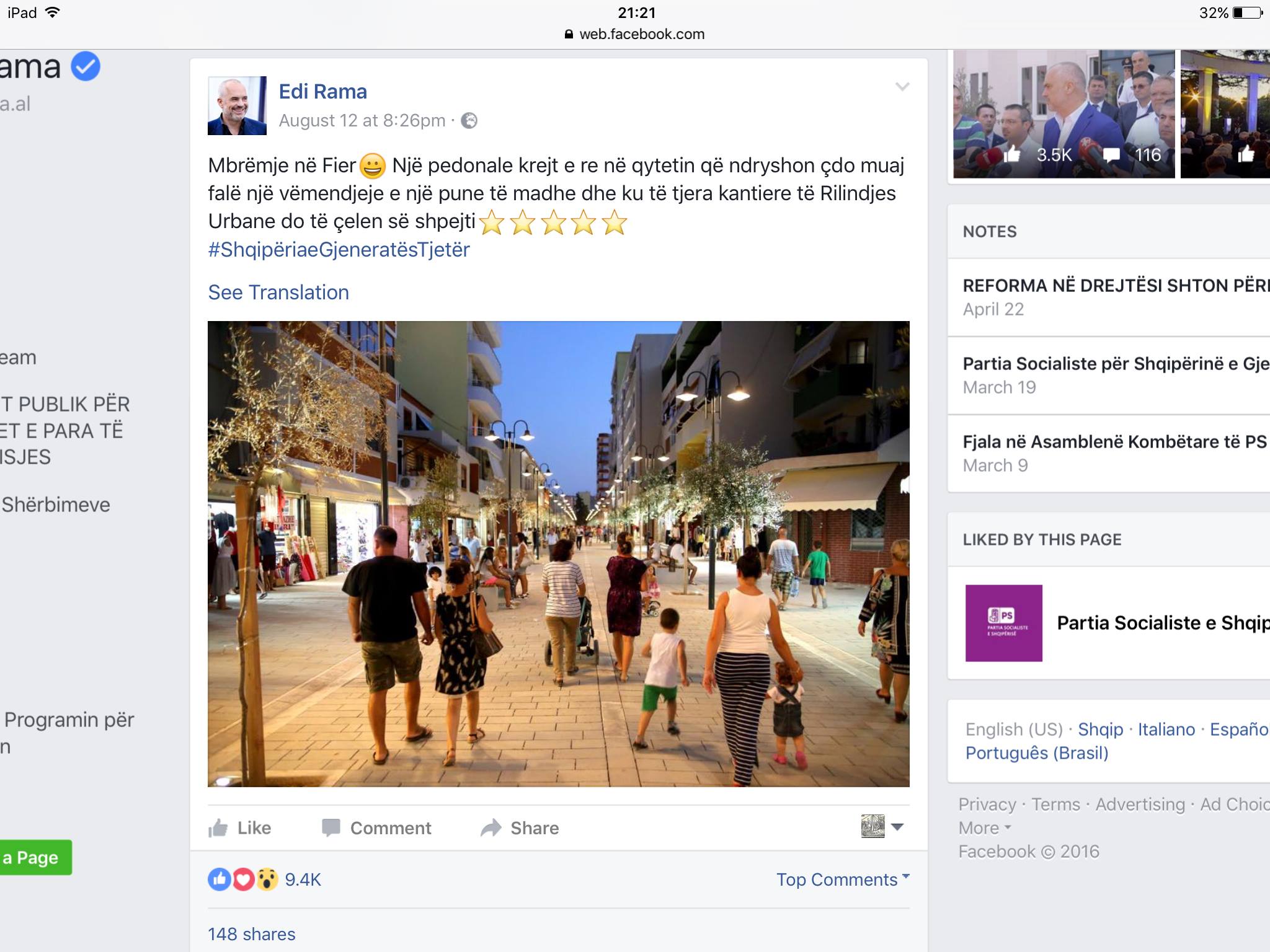Switch language to Shqip
Image resolution: width=1270 pixels, height=952 pixels.
tap(1100, 729)
